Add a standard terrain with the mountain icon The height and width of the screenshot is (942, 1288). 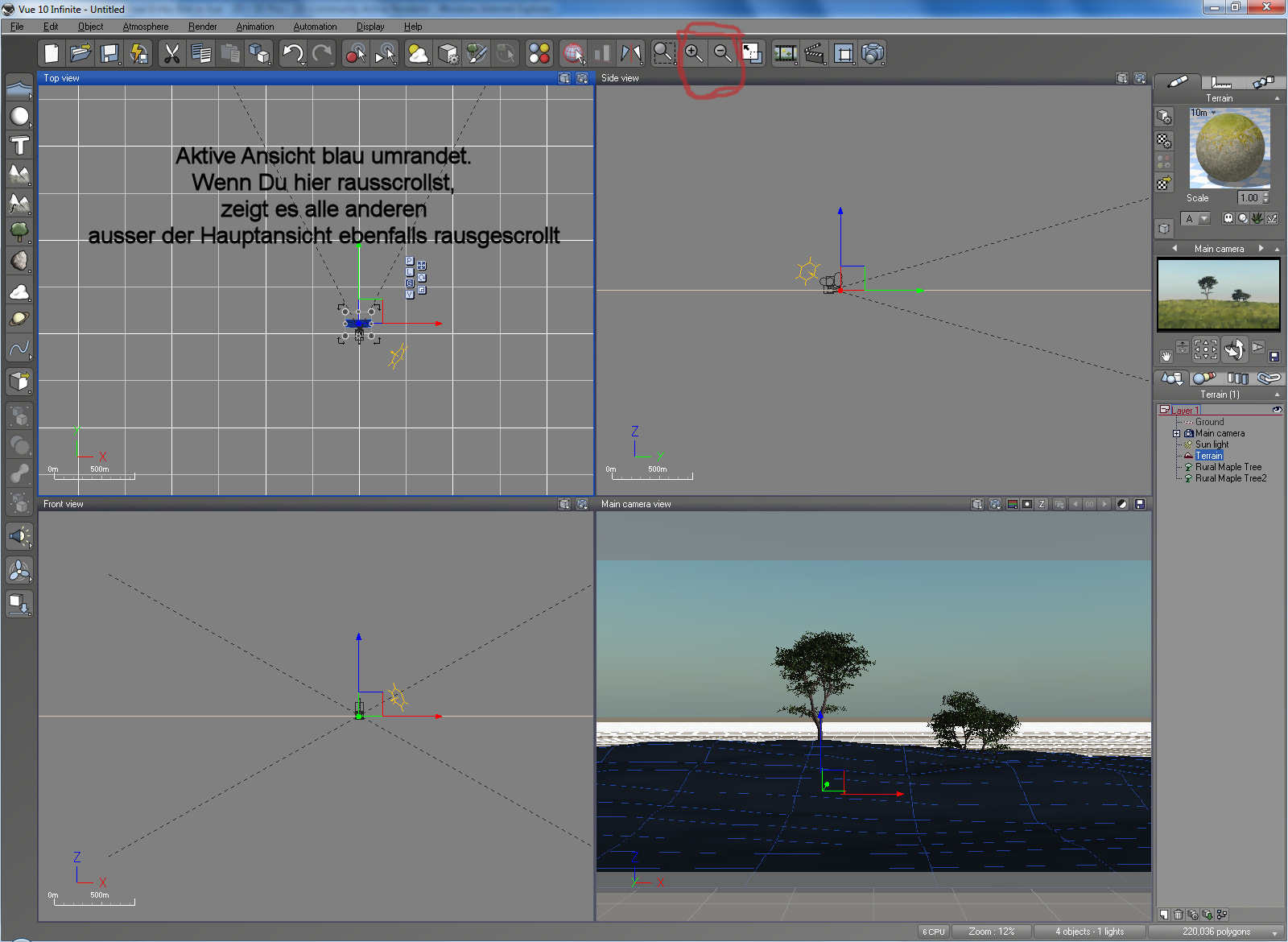pos(19,175)
